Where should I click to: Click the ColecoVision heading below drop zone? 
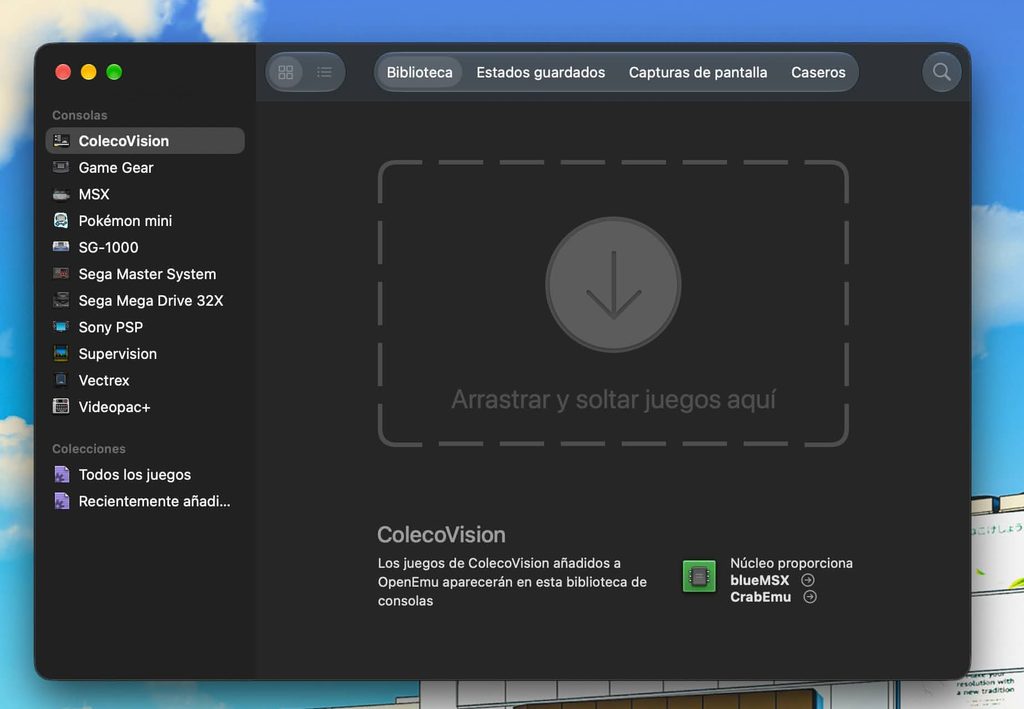(x=441, y=535)
